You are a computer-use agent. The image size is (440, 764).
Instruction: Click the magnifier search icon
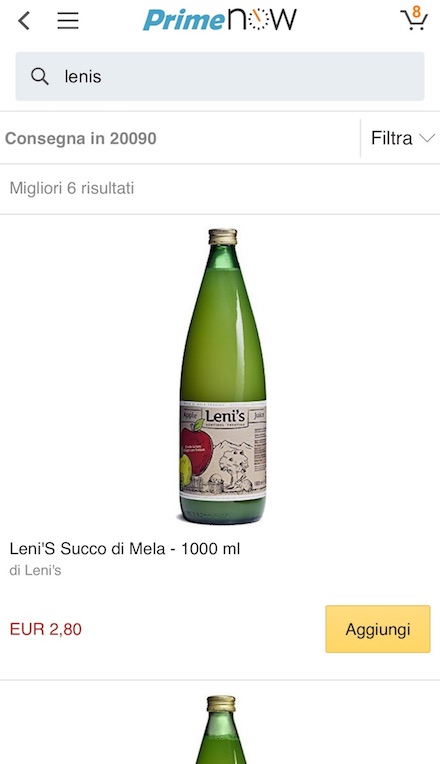coord(39,76)
